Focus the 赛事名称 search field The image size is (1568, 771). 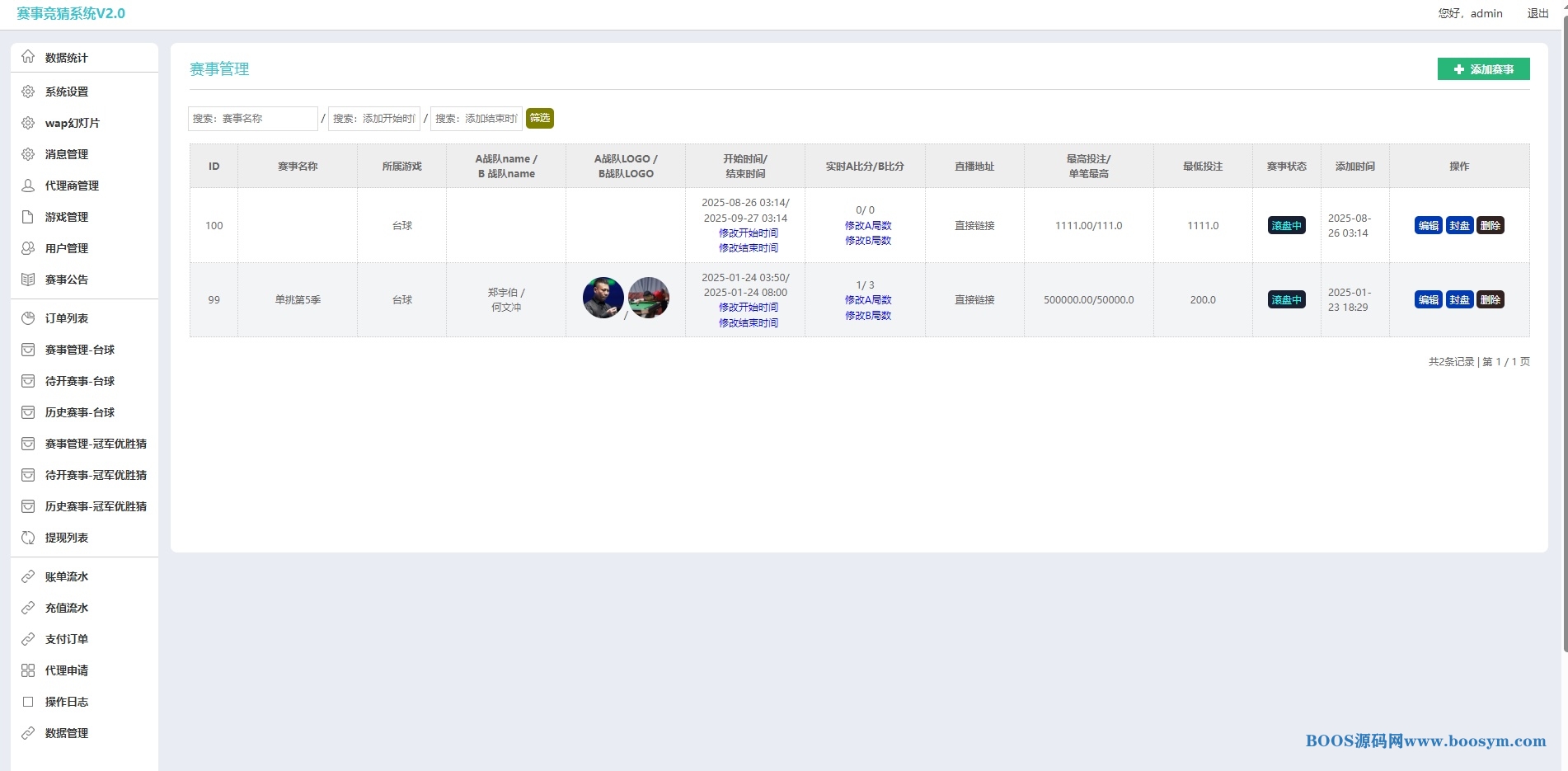point(252,118)
